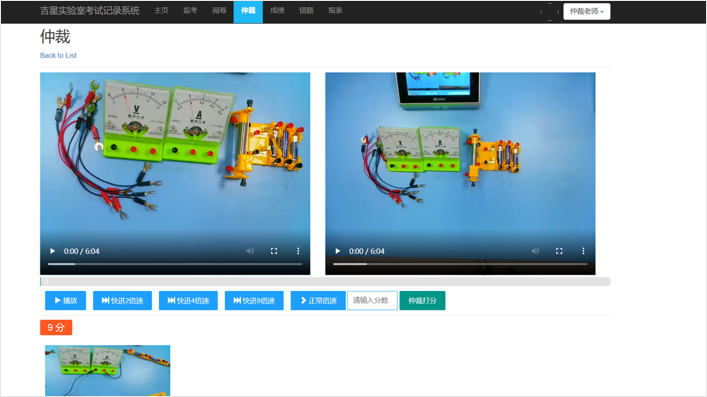Click left video's seek progress bar
The height and width of the screenshot is (397, 707).
[175, 264]
